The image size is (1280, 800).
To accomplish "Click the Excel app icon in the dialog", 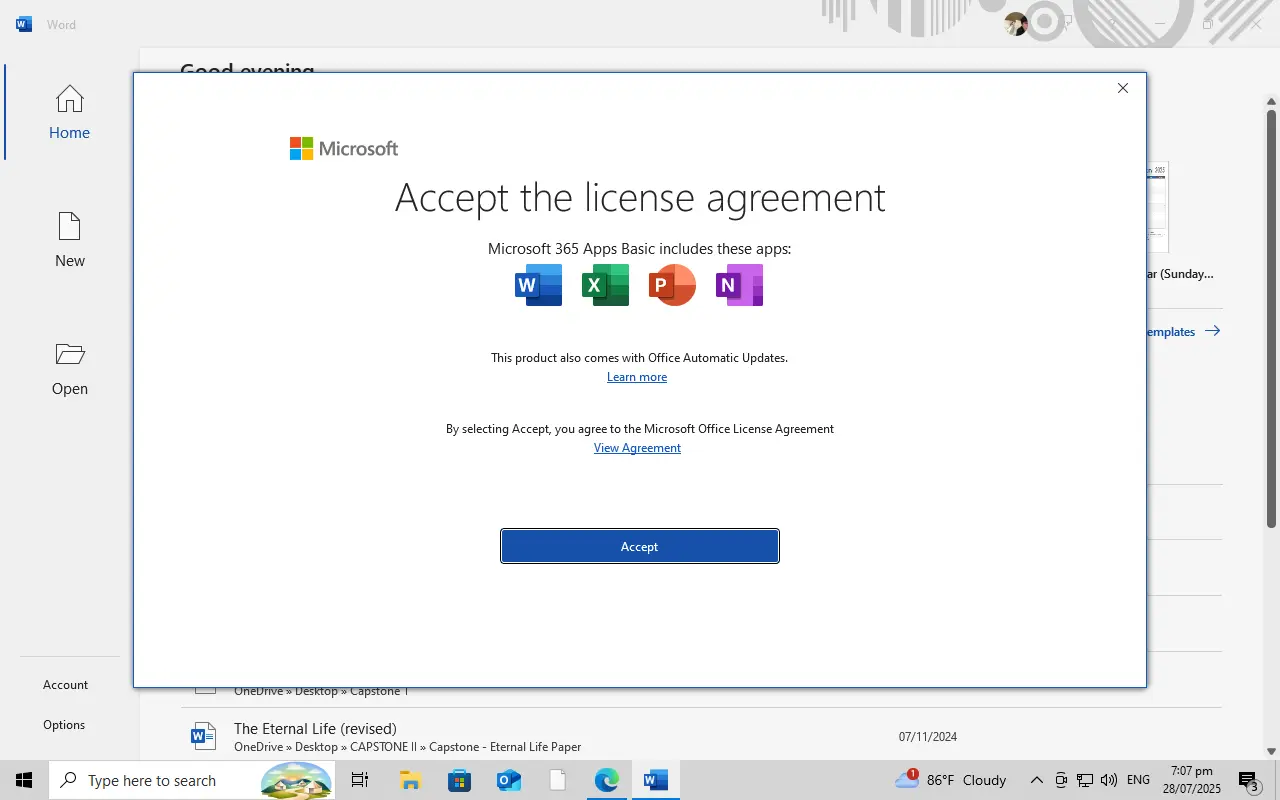I will [605, 286].
